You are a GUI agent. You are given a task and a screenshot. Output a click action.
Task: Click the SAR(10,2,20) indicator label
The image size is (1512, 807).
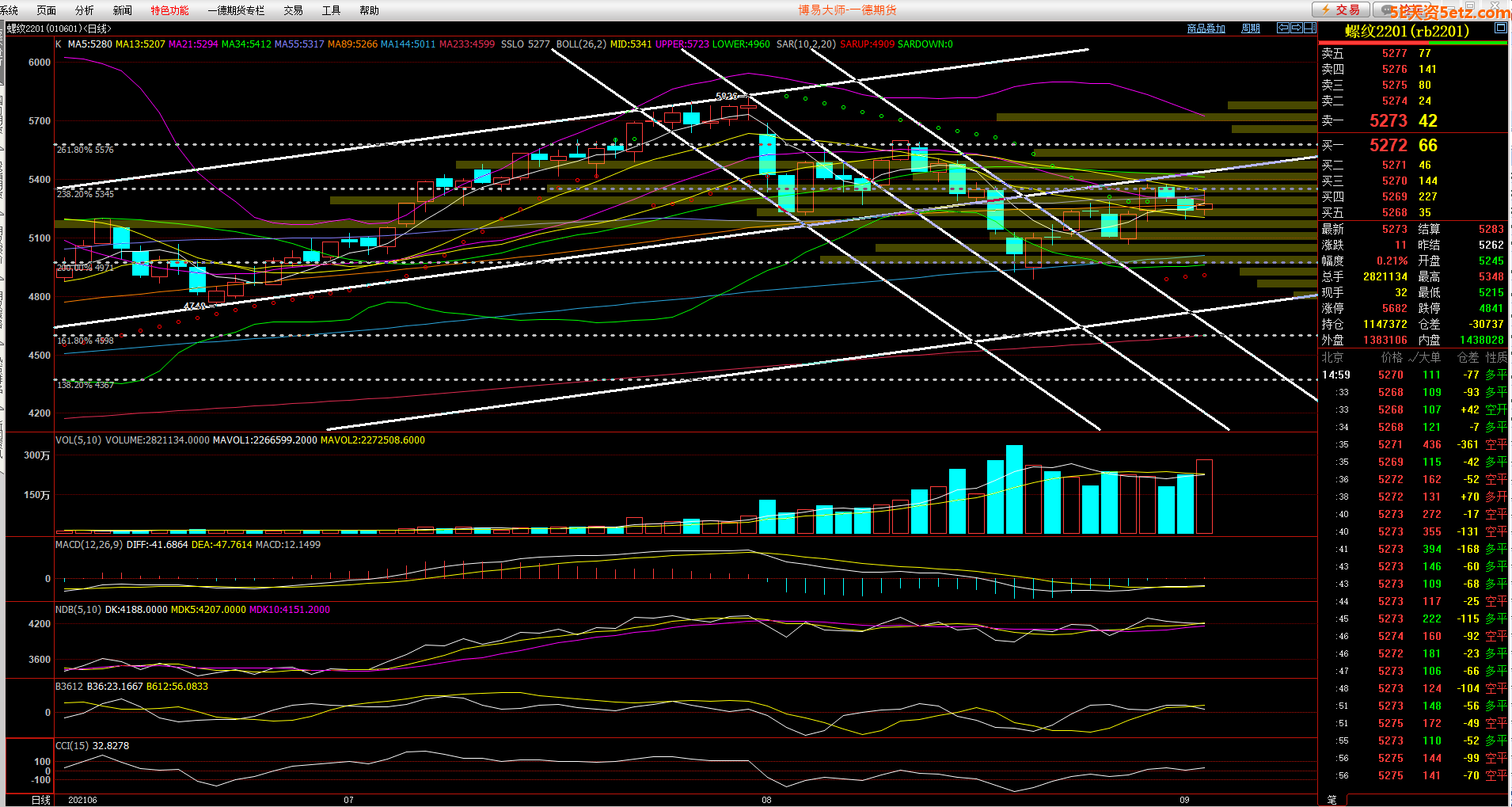(806, 44)
